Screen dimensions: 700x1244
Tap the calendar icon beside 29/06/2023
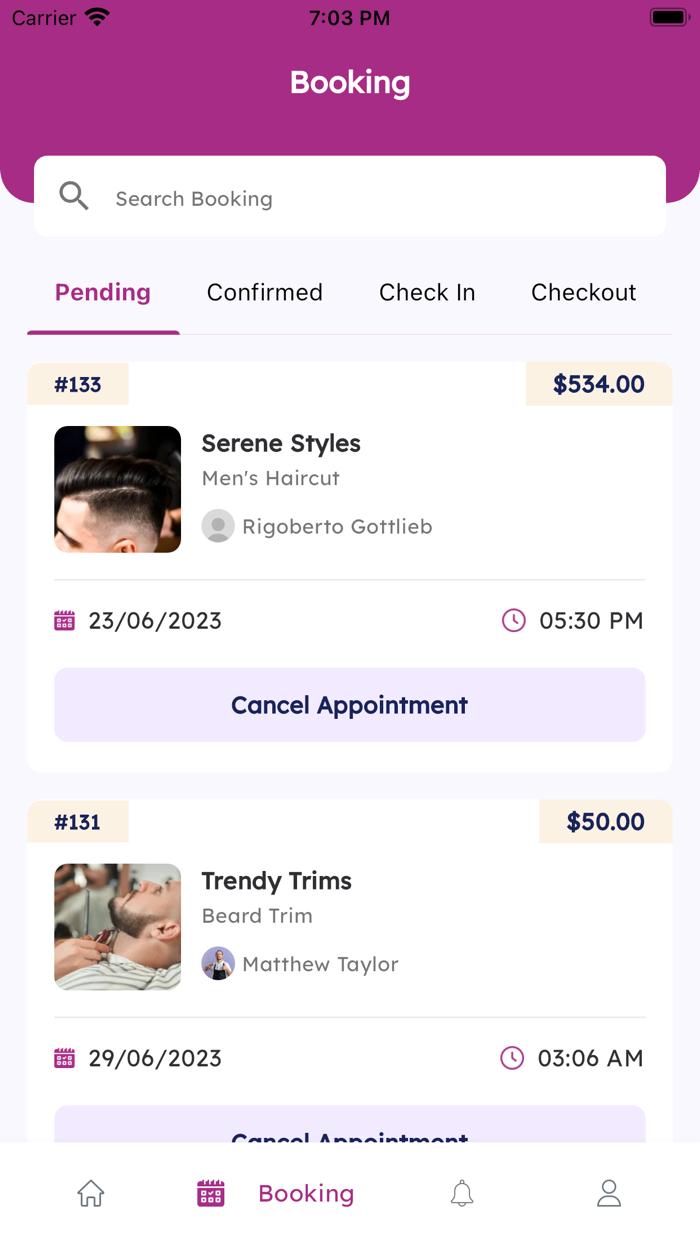64,1058
